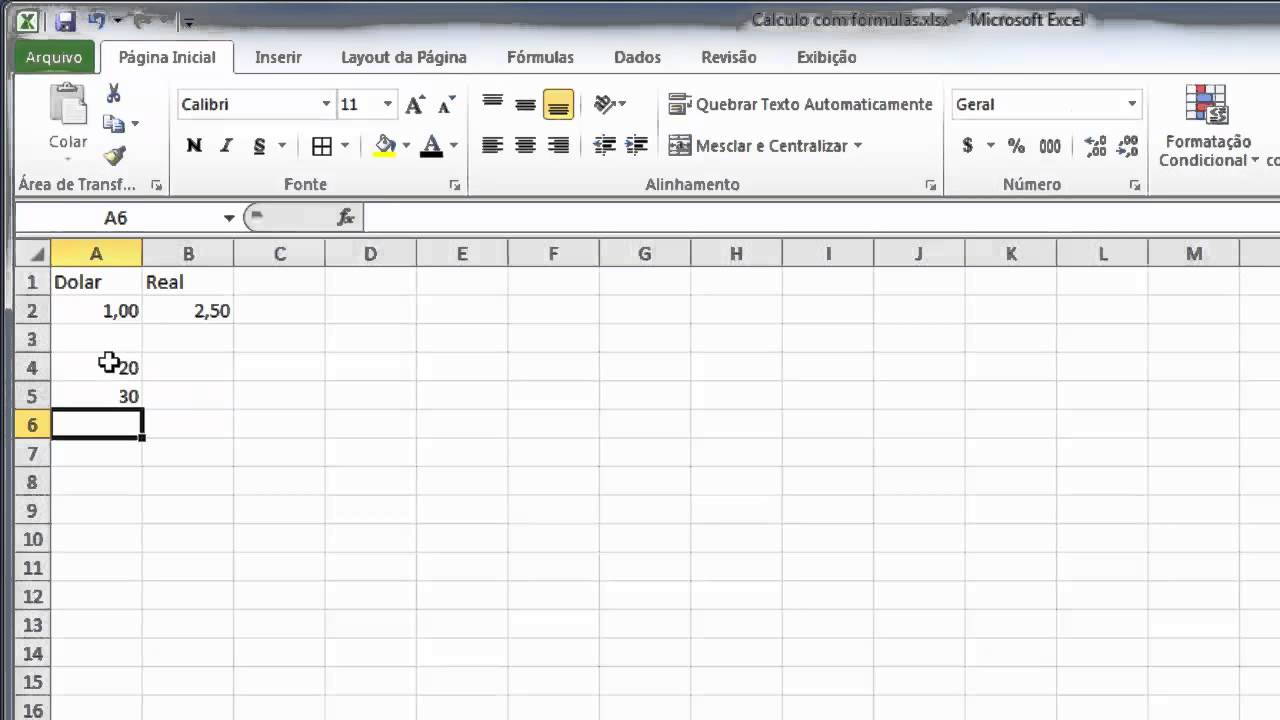Increase font size with the large A icon
This screenshot has height=720, width=1280.
pos(415,104)
